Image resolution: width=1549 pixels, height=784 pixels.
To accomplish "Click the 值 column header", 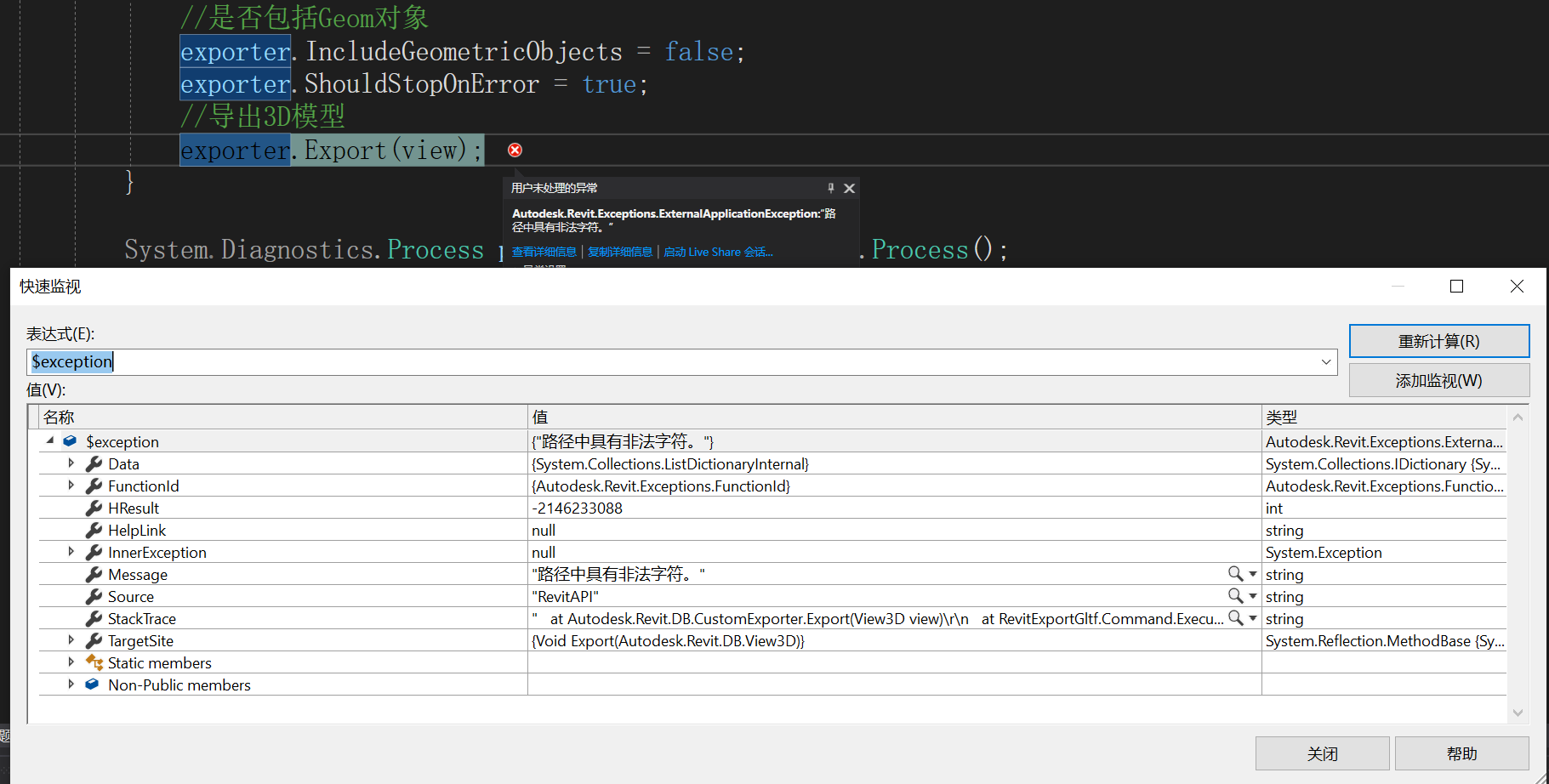I will pos(894,417).
